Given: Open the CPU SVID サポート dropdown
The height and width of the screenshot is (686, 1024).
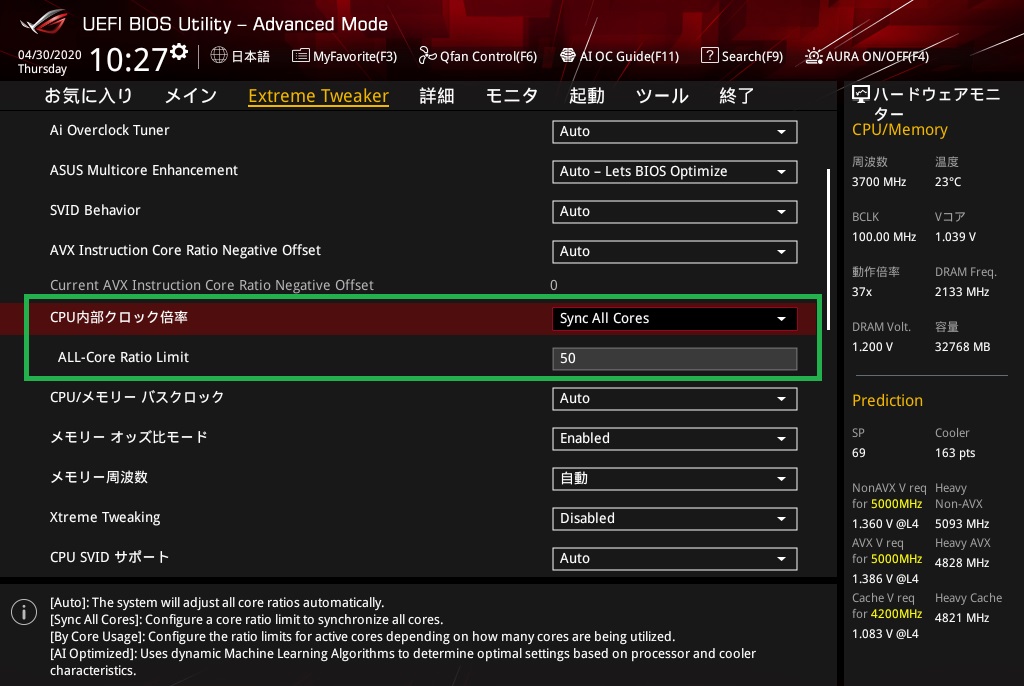Looking at the screenshot, I should pyautogui.click(x=674, y=559).
